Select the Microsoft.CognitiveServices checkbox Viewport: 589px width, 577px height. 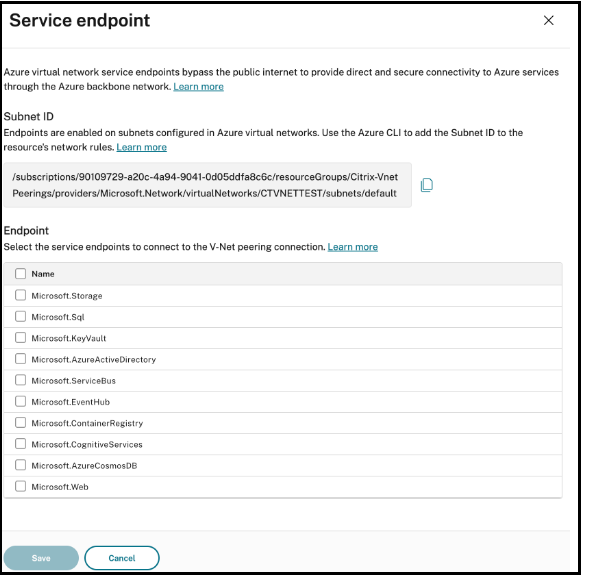point(20,444)
